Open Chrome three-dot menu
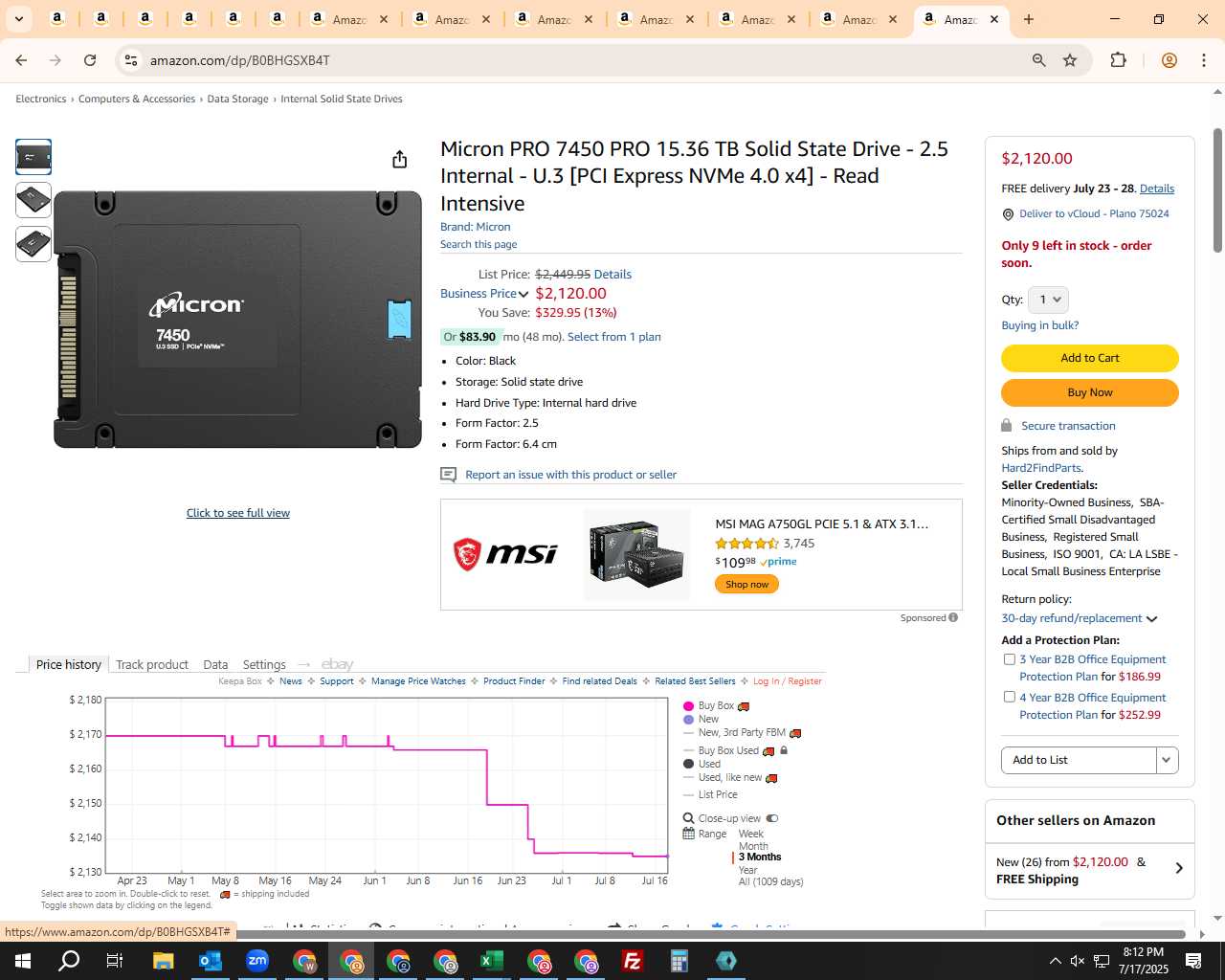Image resolution: width=1225 pixels, height=980 pixels. 1203,60
